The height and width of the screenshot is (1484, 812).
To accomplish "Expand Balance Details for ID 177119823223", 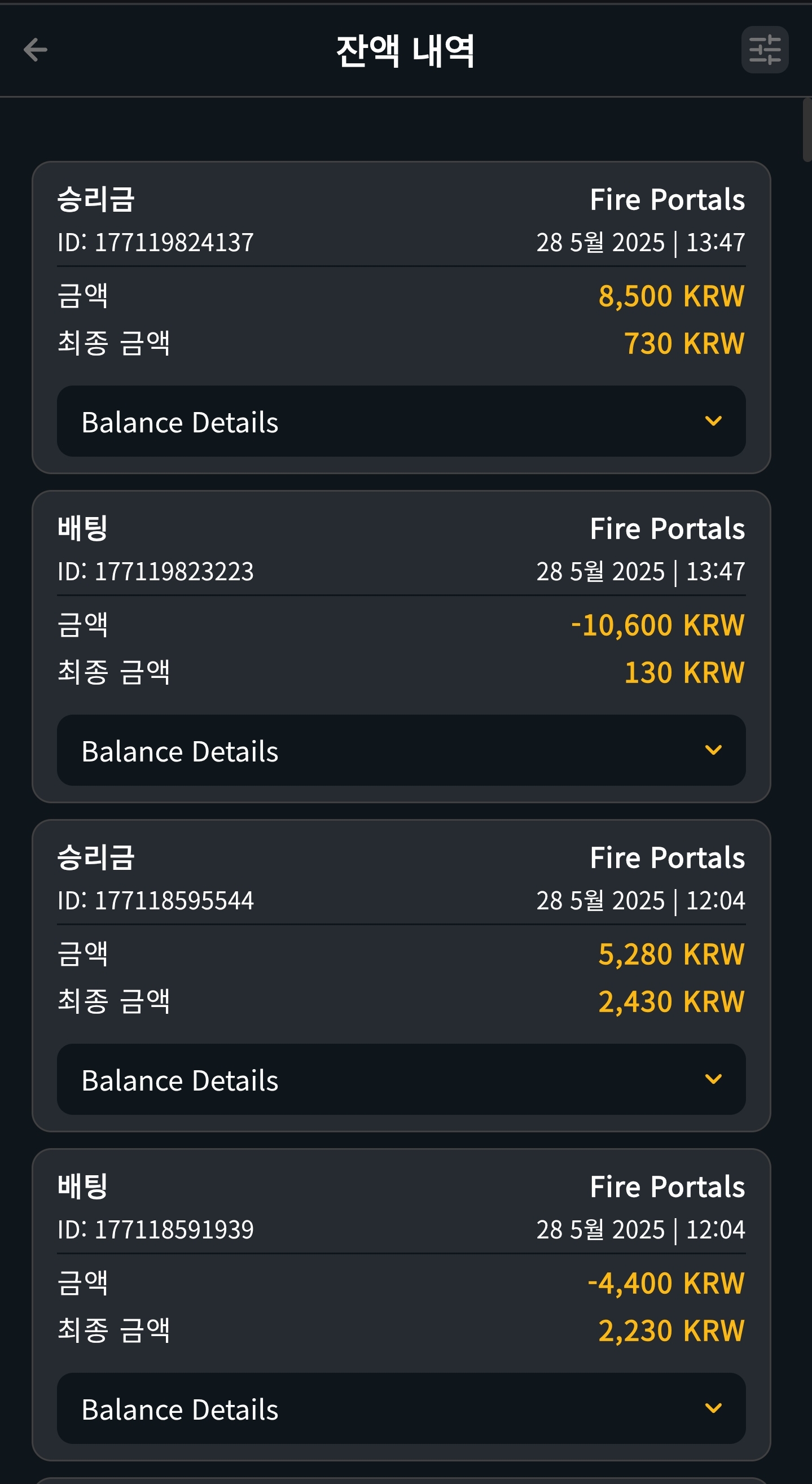I will coord(401,750).
